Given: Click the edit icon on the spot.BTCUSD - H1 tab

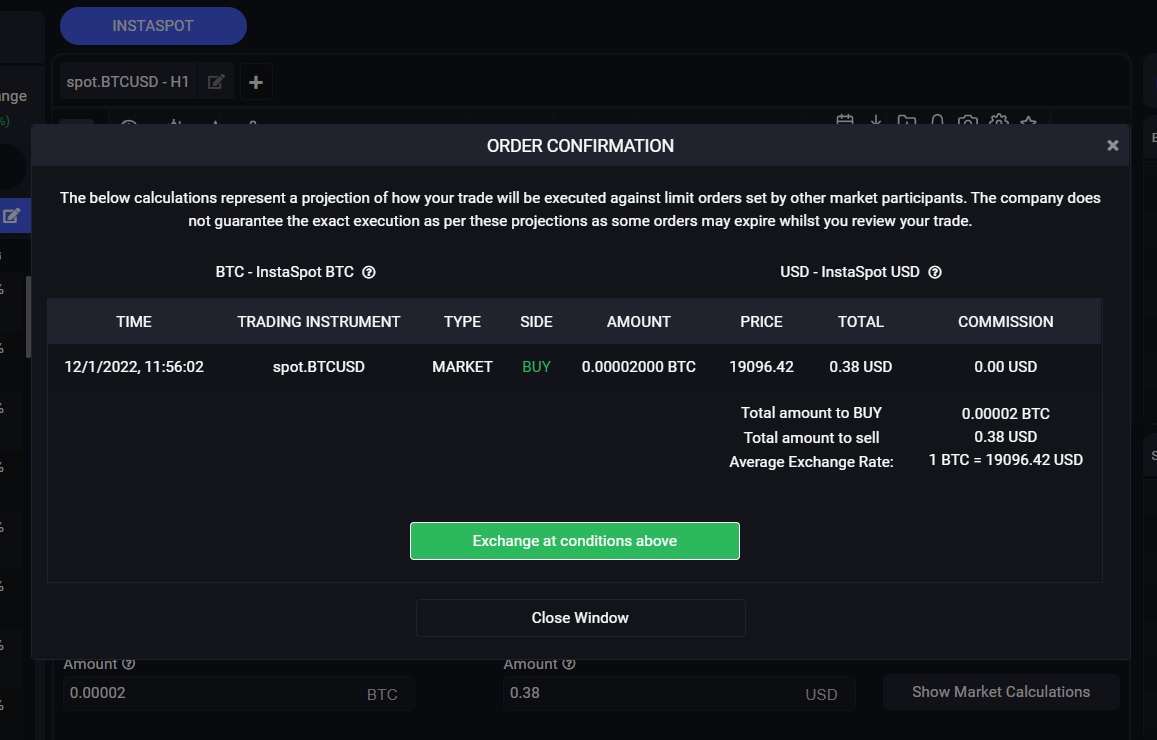Looking at the screenshot, I should click(x=216, y=82).
